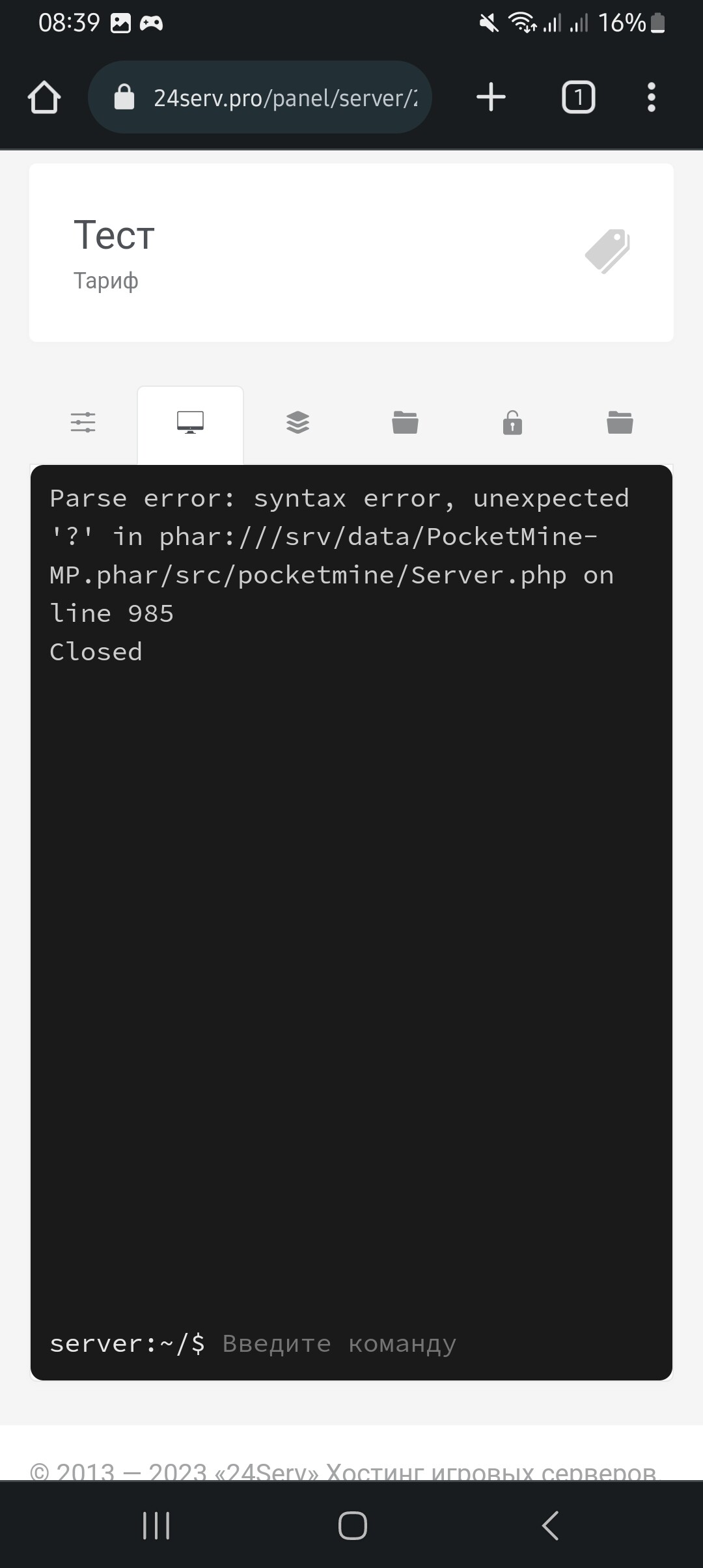Tap the Android recent apps button
The height and width of the screenshot is (1568, 703).
point(156,1526)
